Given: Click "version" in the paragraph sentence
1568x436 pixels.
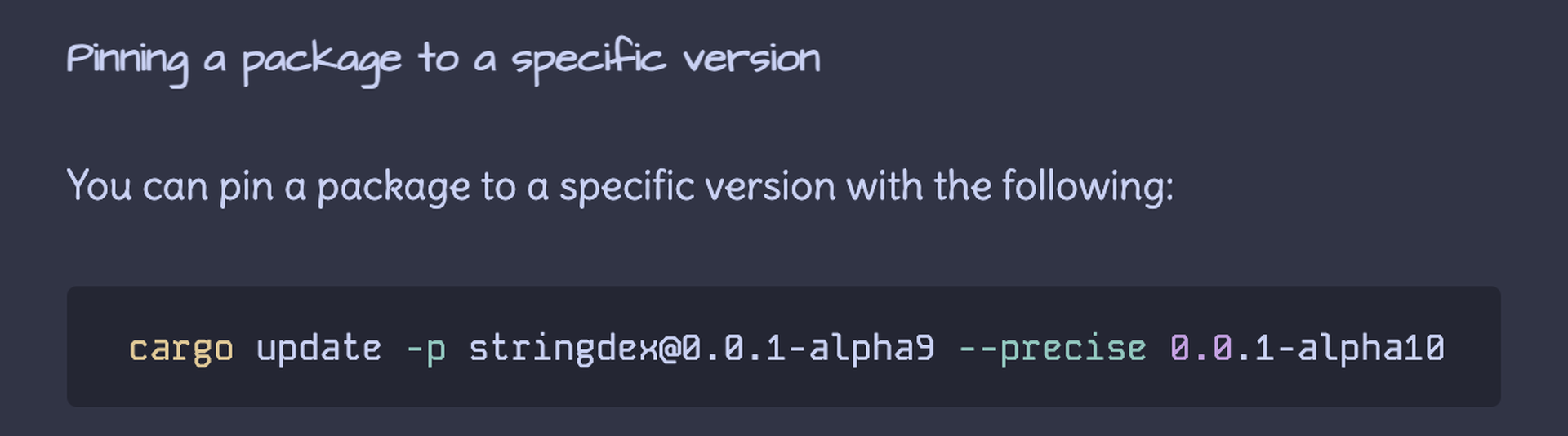Looking at the screenshot, I should 770,187.
